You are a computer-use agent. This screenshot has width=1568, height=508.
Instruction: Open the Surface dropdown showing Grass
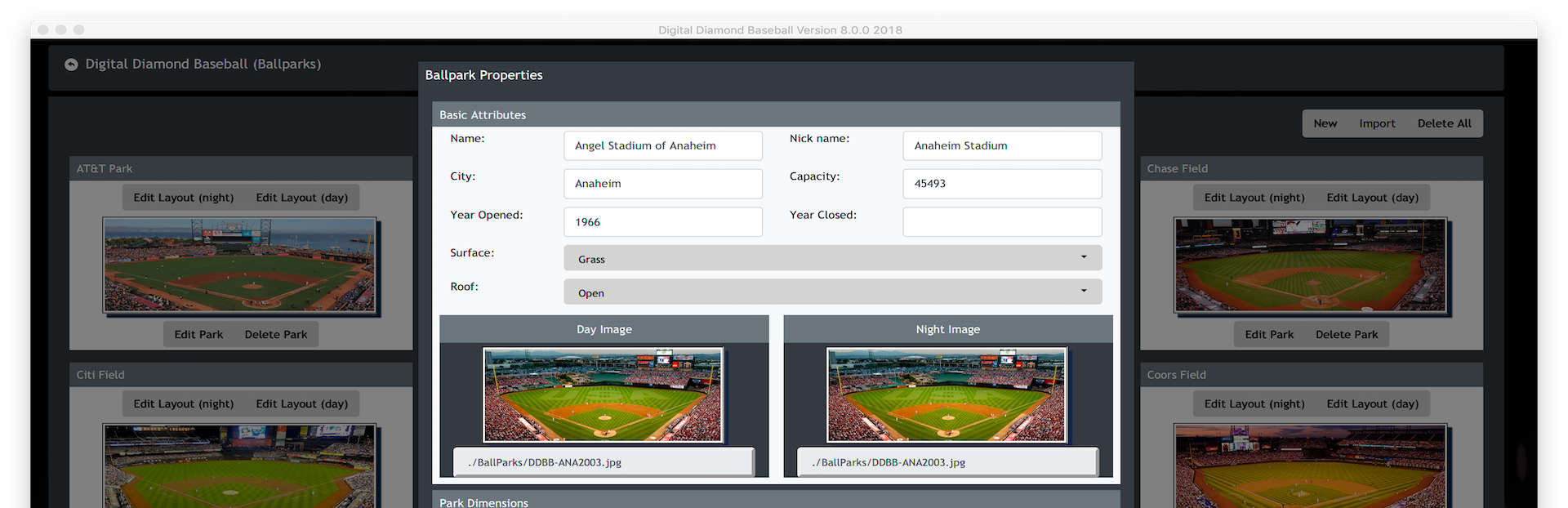831,258
